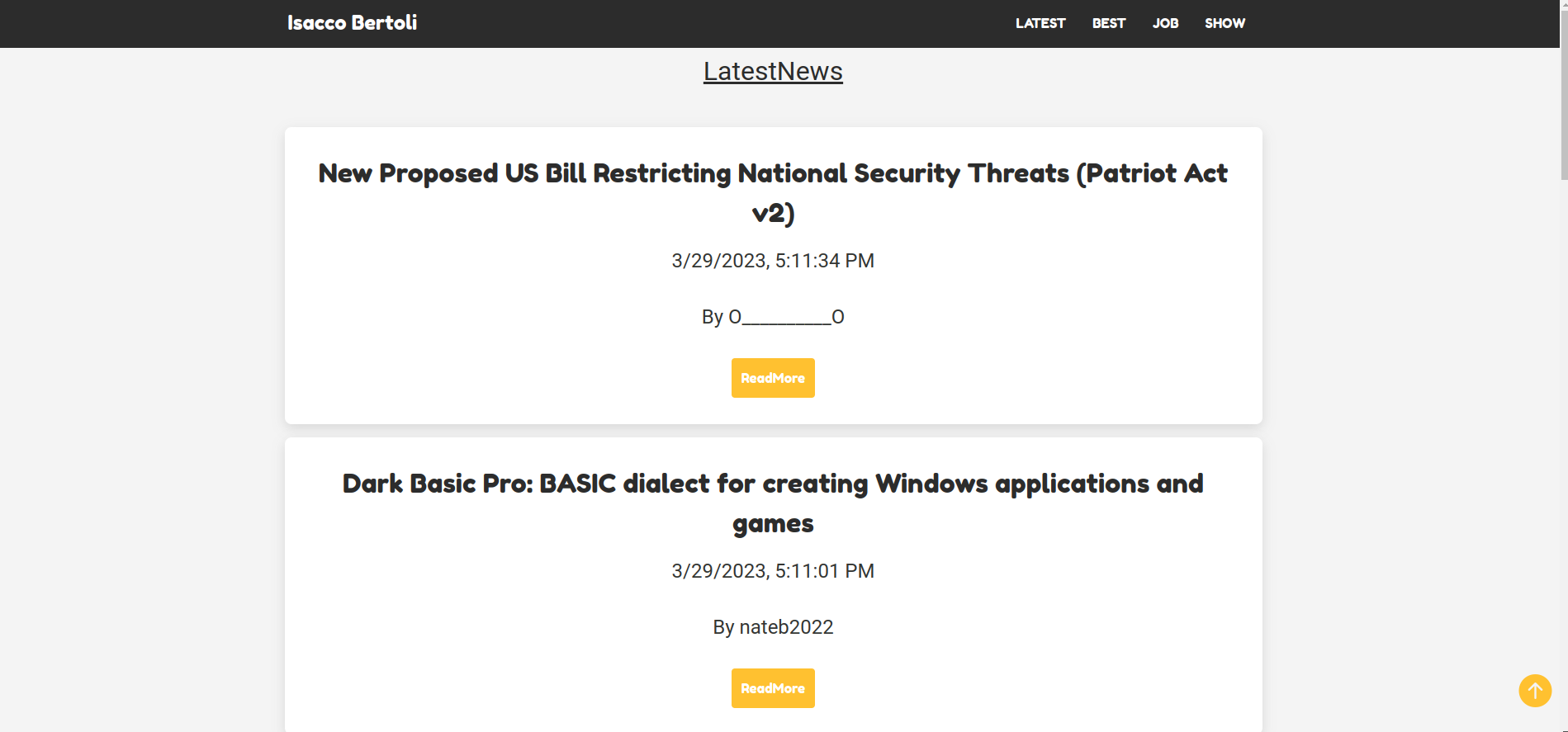Click the yellow scroll-to-top arrow icon

tap(1535, 691)
